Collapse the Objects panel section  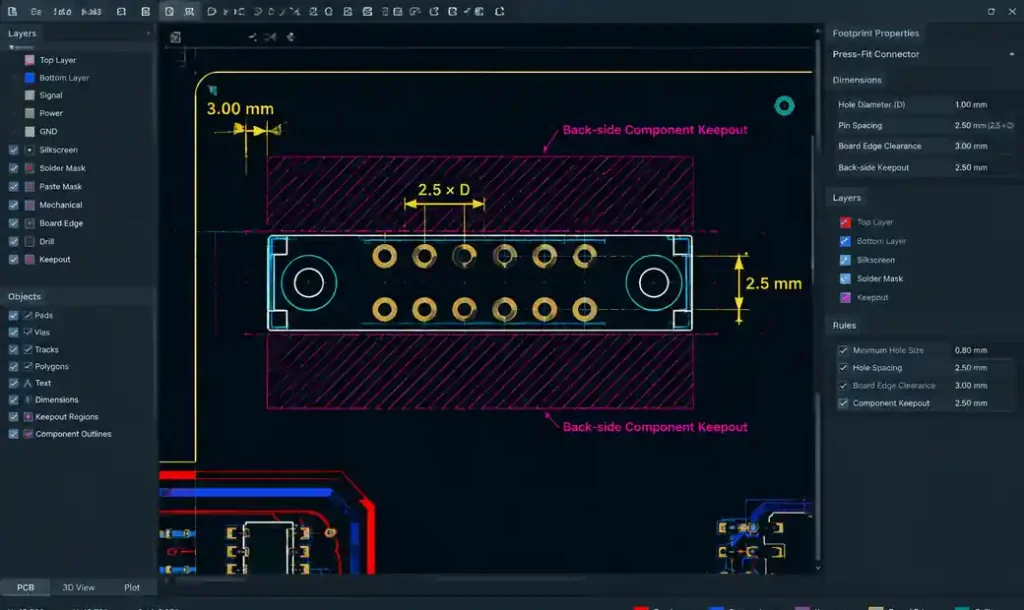pos(24,297)
